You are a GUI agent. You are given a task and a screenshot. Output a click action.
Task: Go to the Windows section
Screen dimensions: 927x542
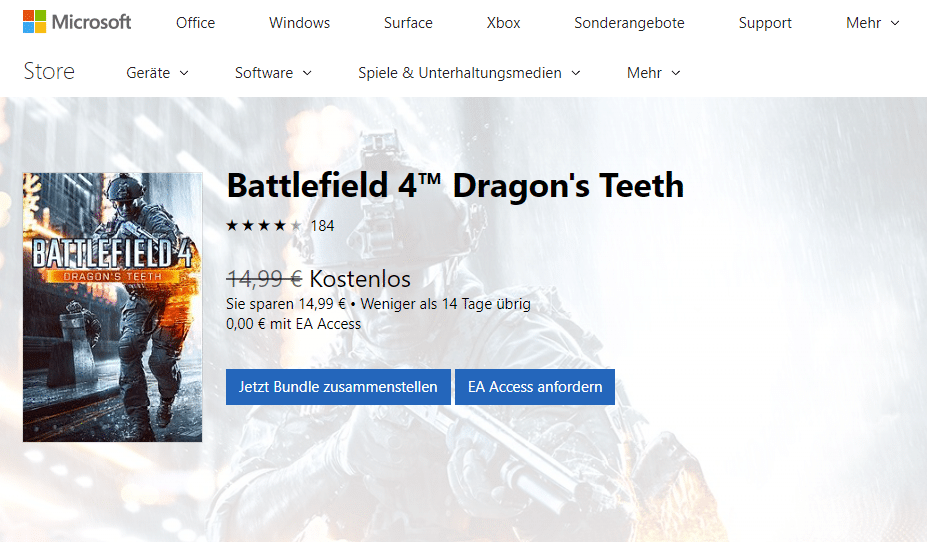click(x=299, y=23)
